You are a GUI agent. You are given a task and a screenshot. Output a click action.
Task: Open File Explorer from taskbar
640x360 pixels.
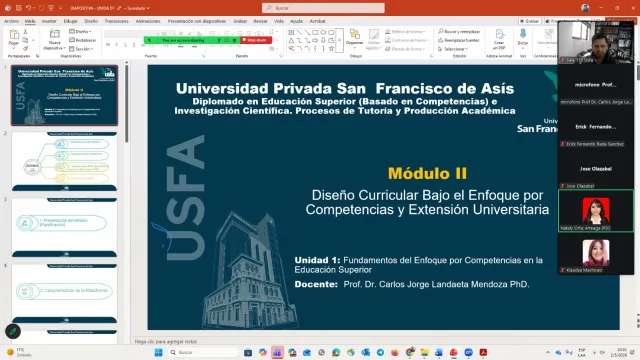(424, 352)
